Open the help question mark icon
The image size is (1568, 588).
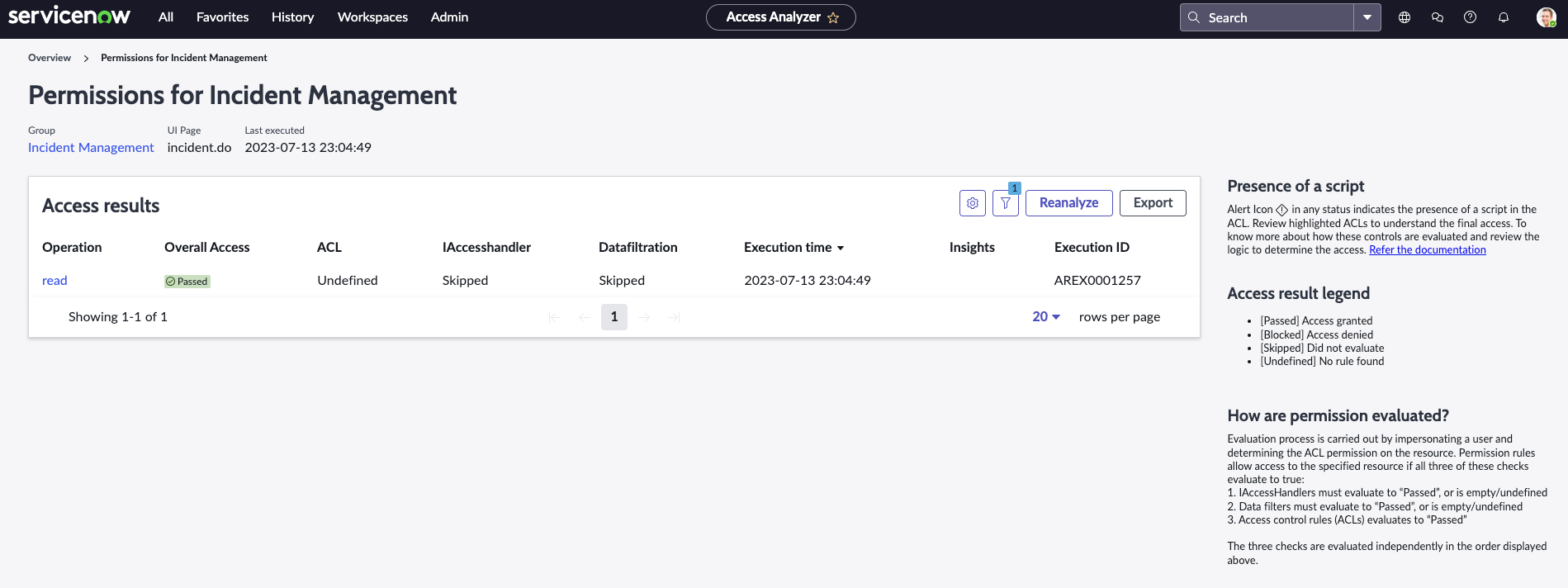[x=1471, y=17]
